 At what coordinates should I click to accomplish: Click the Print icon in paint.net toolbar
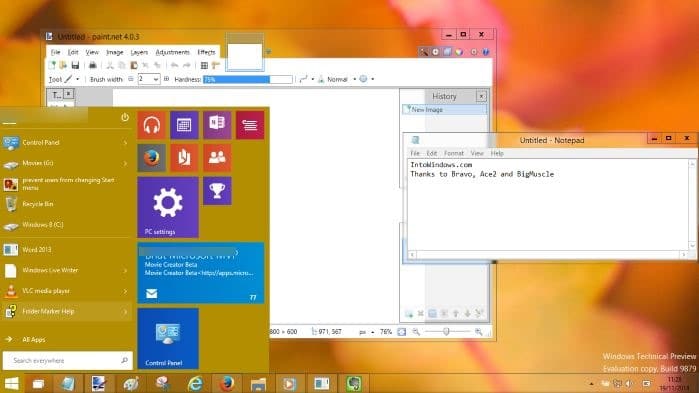pos(92,66)
